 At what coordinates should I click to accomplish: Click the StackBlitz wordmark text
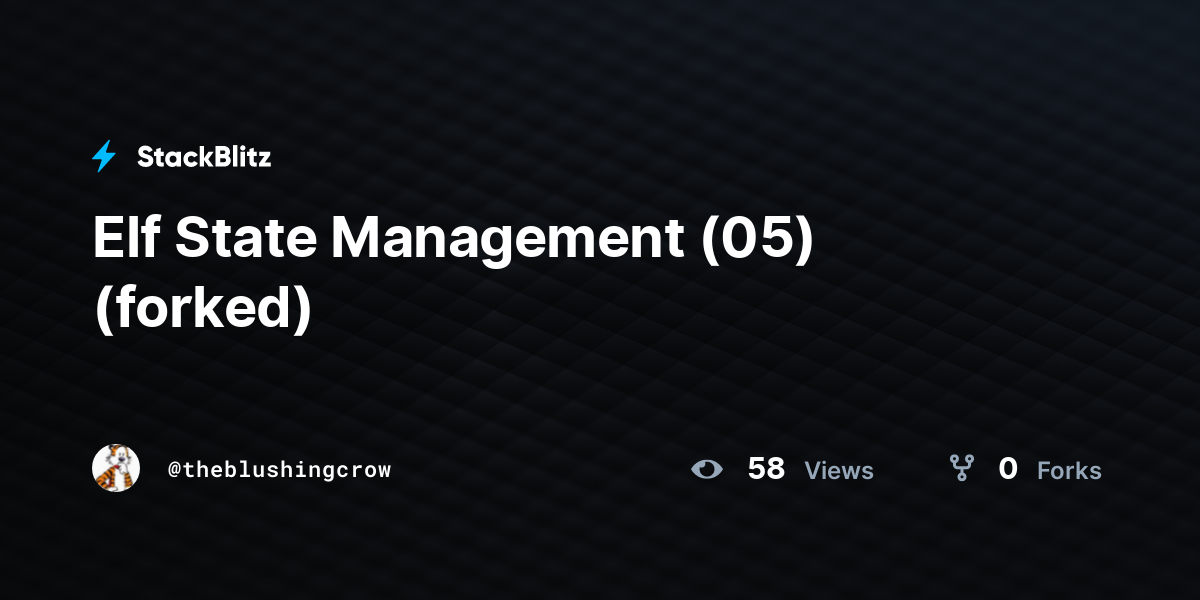coord(204,156)
